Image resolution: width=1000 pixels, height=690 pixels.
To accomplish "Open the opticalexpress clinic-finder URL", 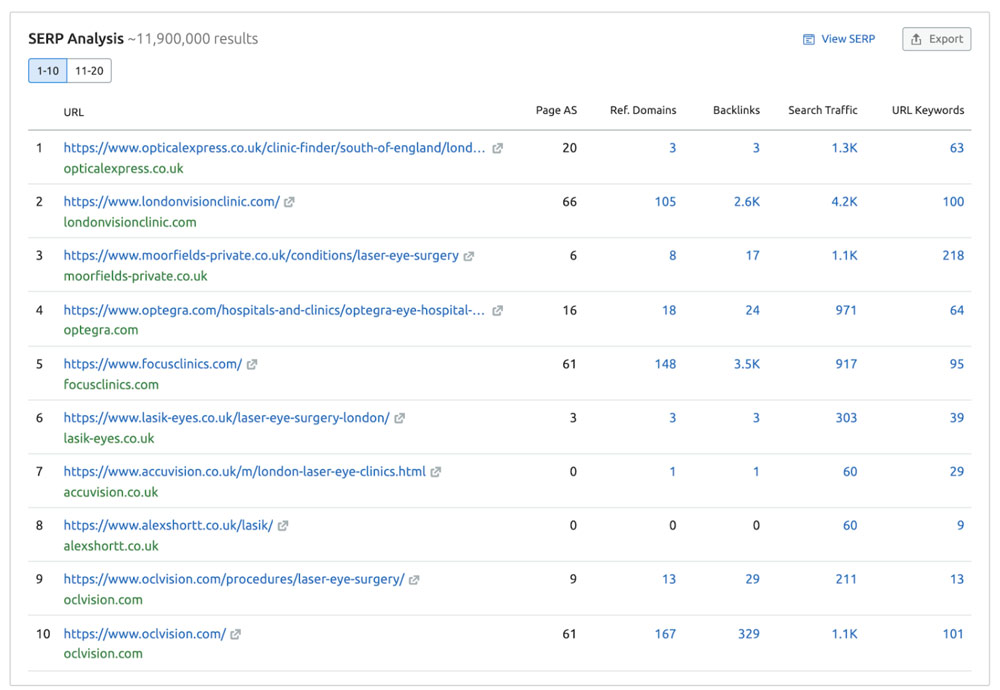I will (x=274, y=148).
